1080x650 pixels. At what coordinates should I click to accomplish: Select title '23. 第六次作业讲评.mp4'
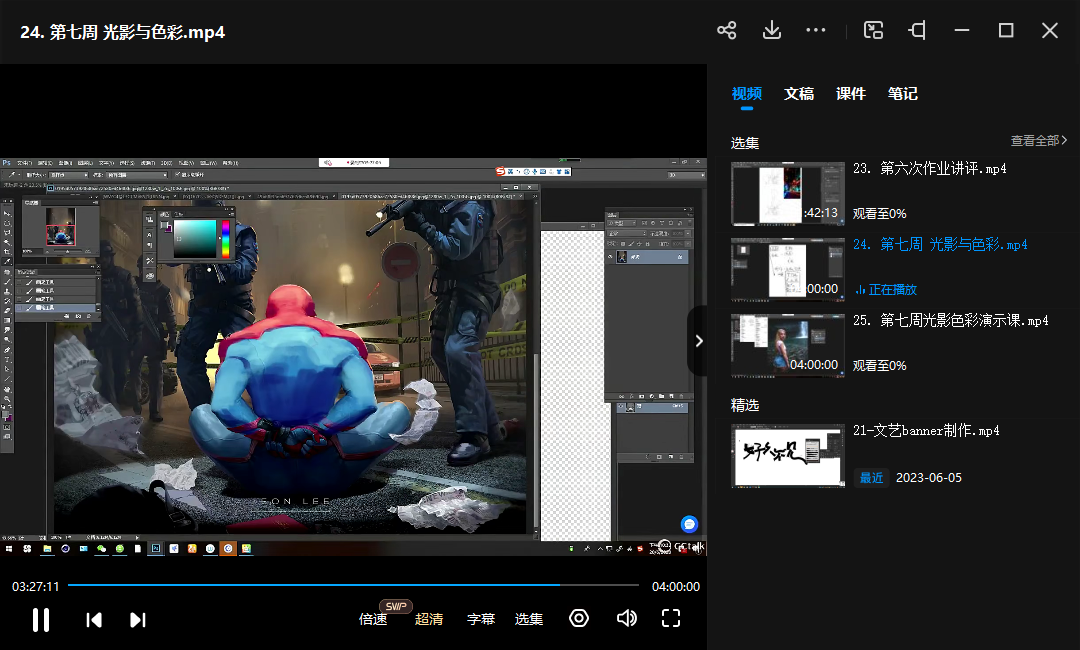[x=930, y=169]
